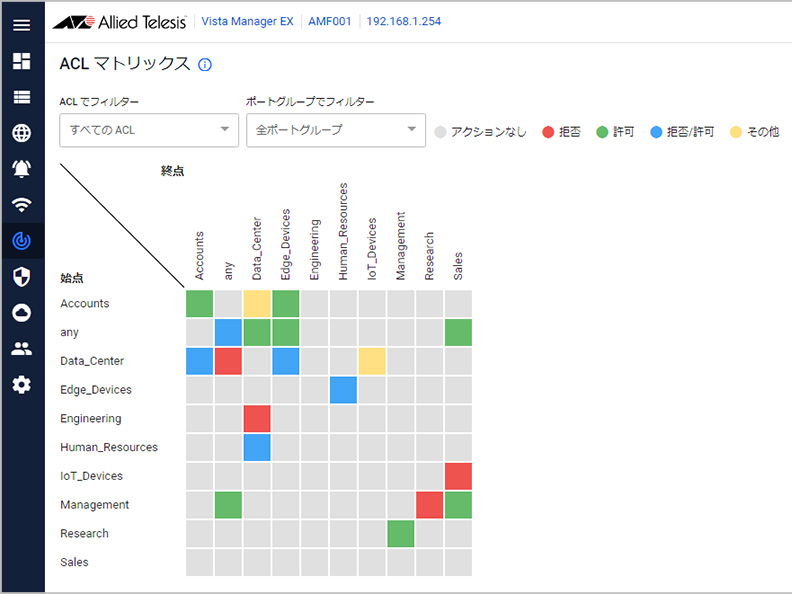Click the info icon beside ACL マトリックス
This screenshot has width=792, height=594.
[205, 65]
